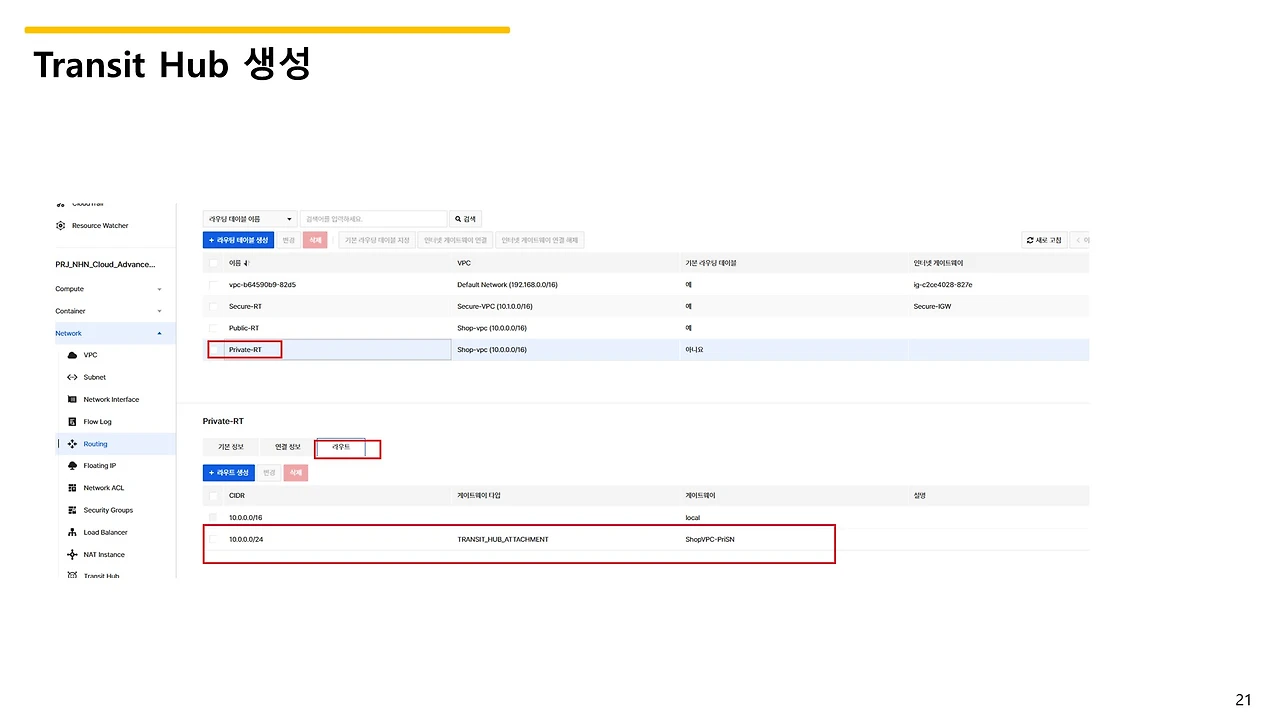Click the Security Groups icon
Screen dimensions: 1280x720
72,510
